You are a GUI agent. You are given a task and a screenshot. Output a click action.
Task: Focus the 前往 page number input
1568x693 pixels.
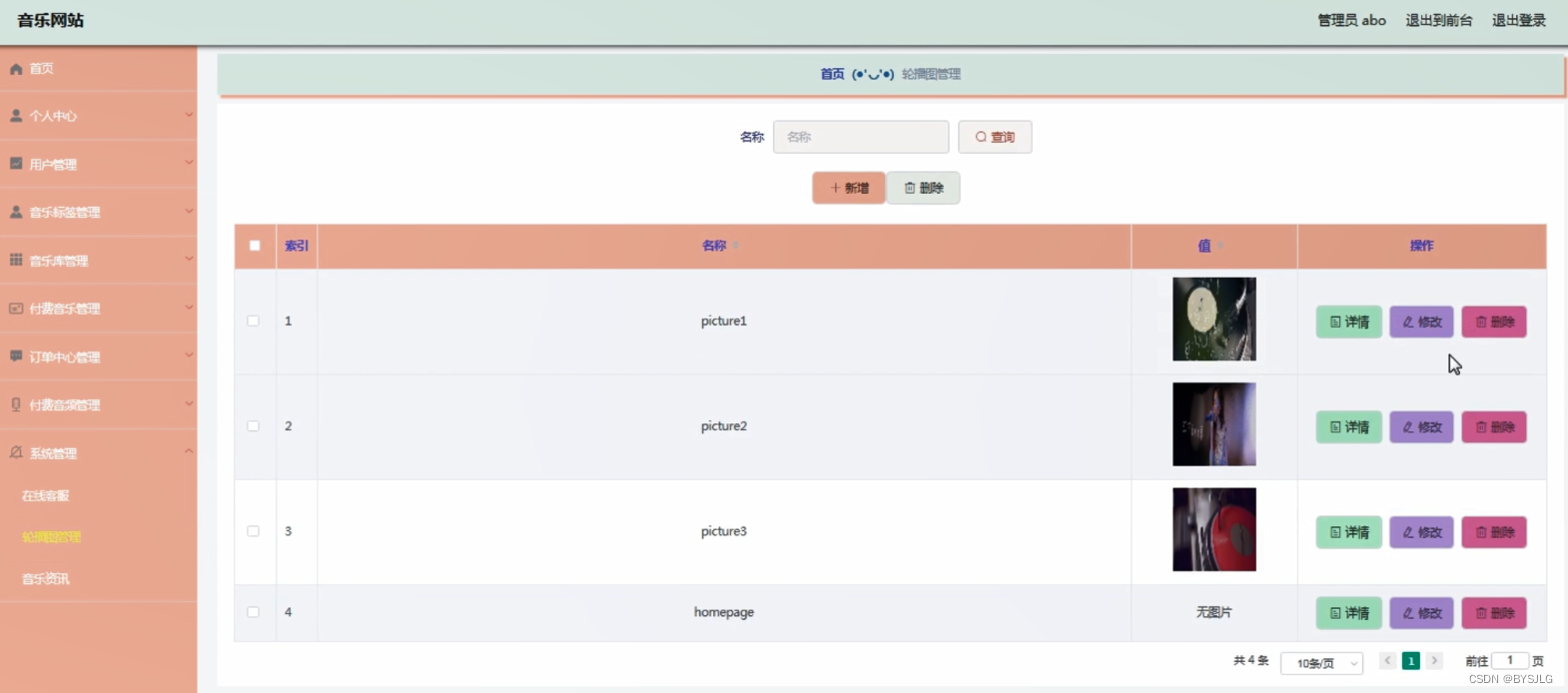point(1510,661)
